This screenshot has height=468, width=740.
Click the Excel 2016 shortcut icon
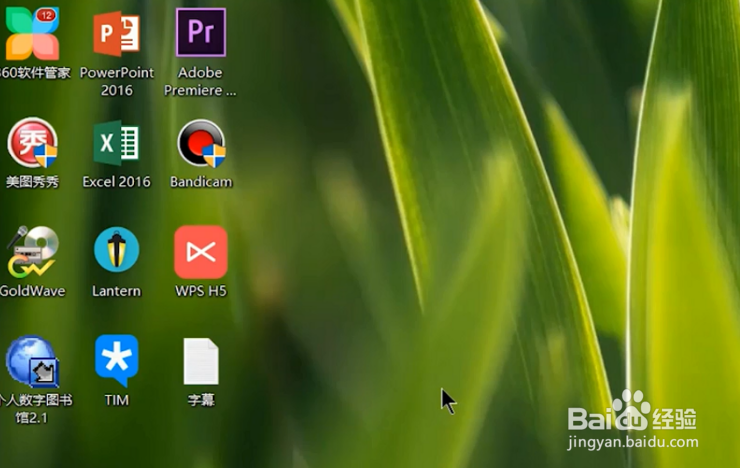pos(117,143)
